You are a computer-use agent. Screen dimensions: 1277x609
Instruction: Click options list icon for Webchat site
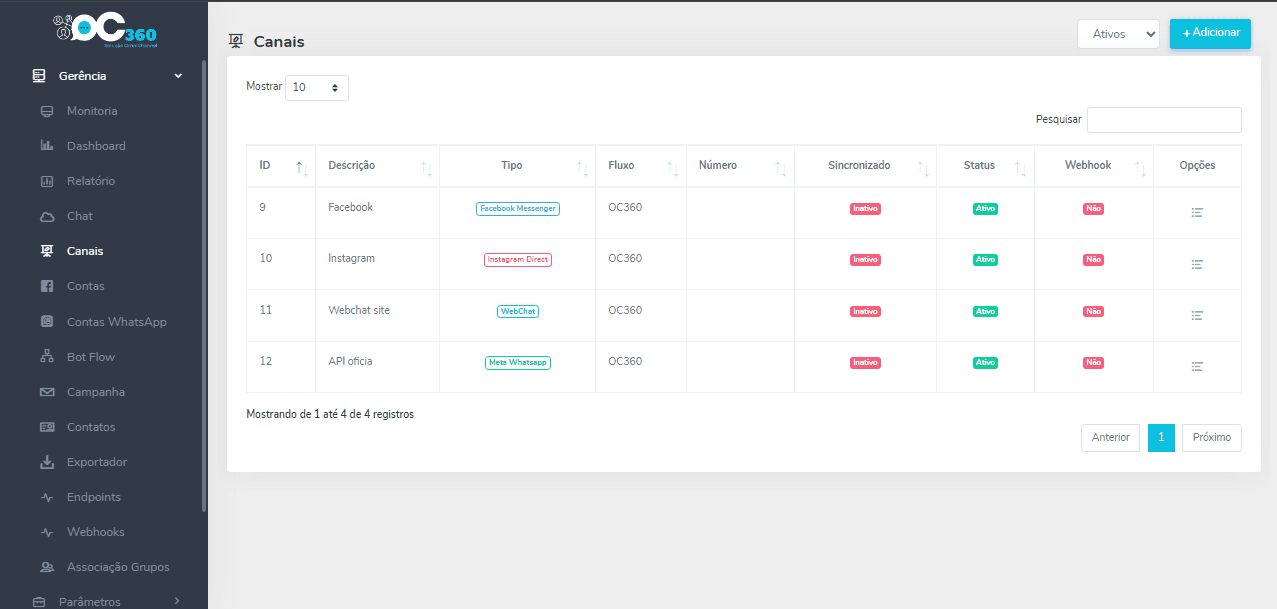[x=1197, y=315]
